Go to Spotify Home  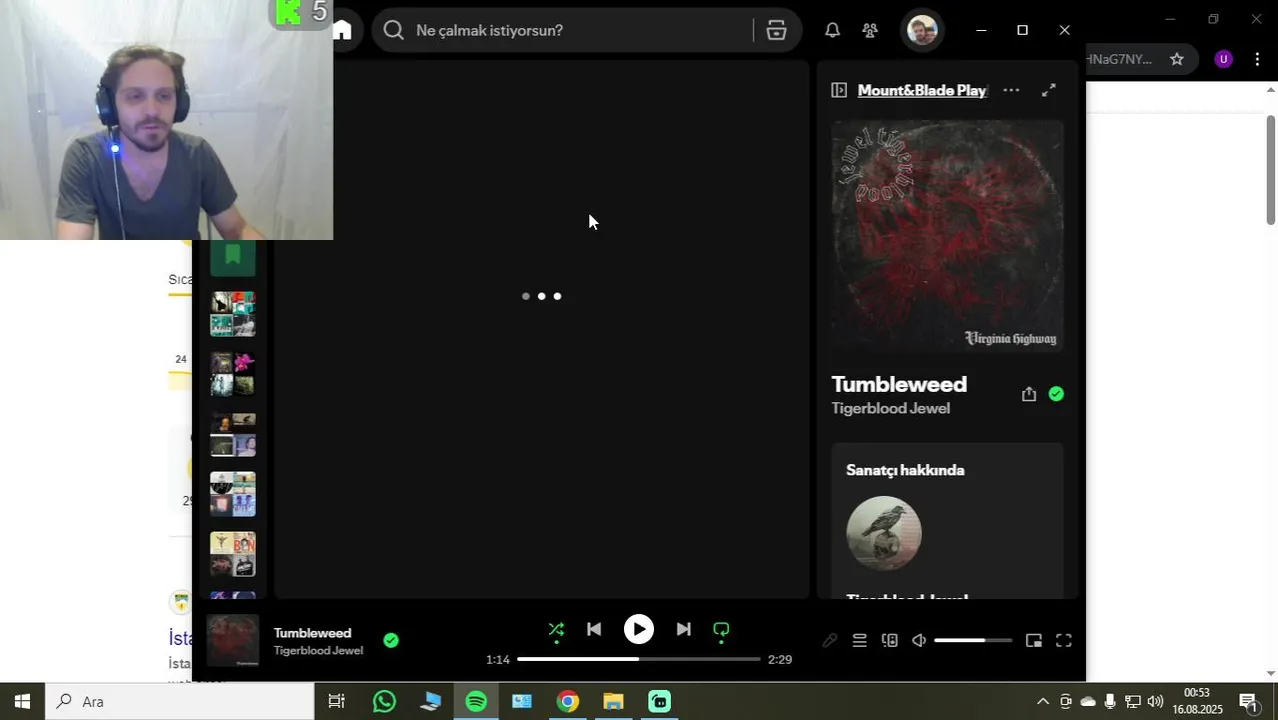[343, 30]
